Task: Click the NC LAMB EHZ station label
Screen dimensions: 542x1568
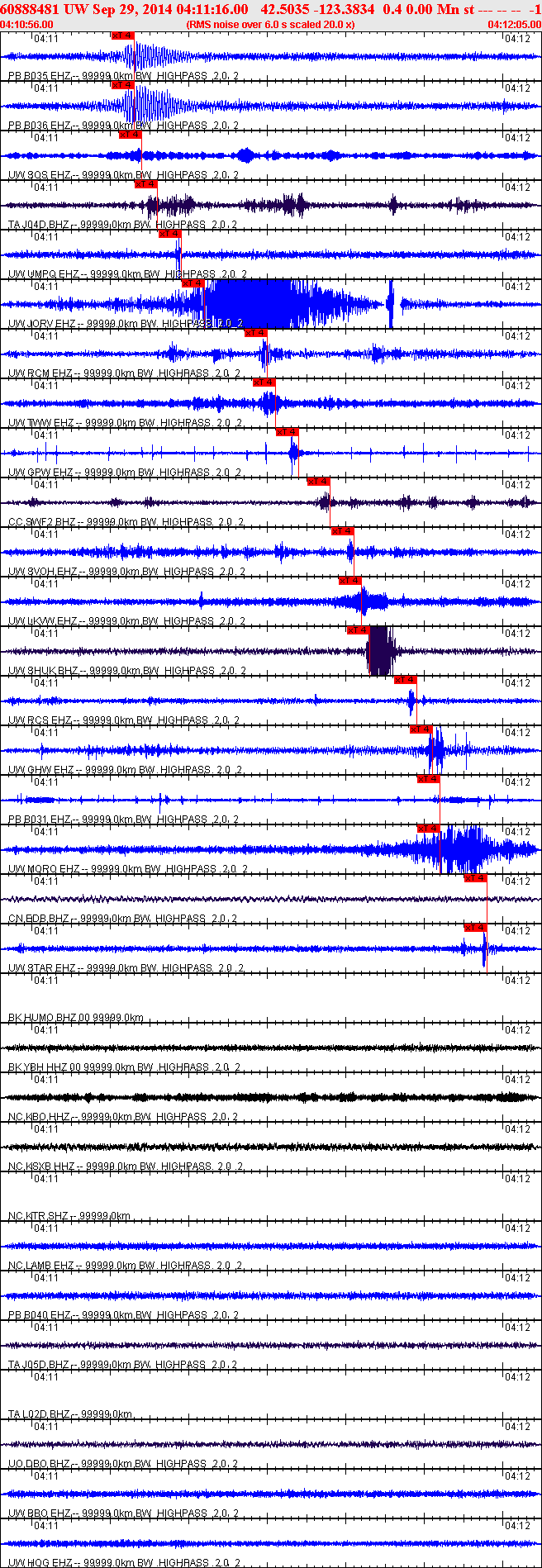Action: [126, 1266]
